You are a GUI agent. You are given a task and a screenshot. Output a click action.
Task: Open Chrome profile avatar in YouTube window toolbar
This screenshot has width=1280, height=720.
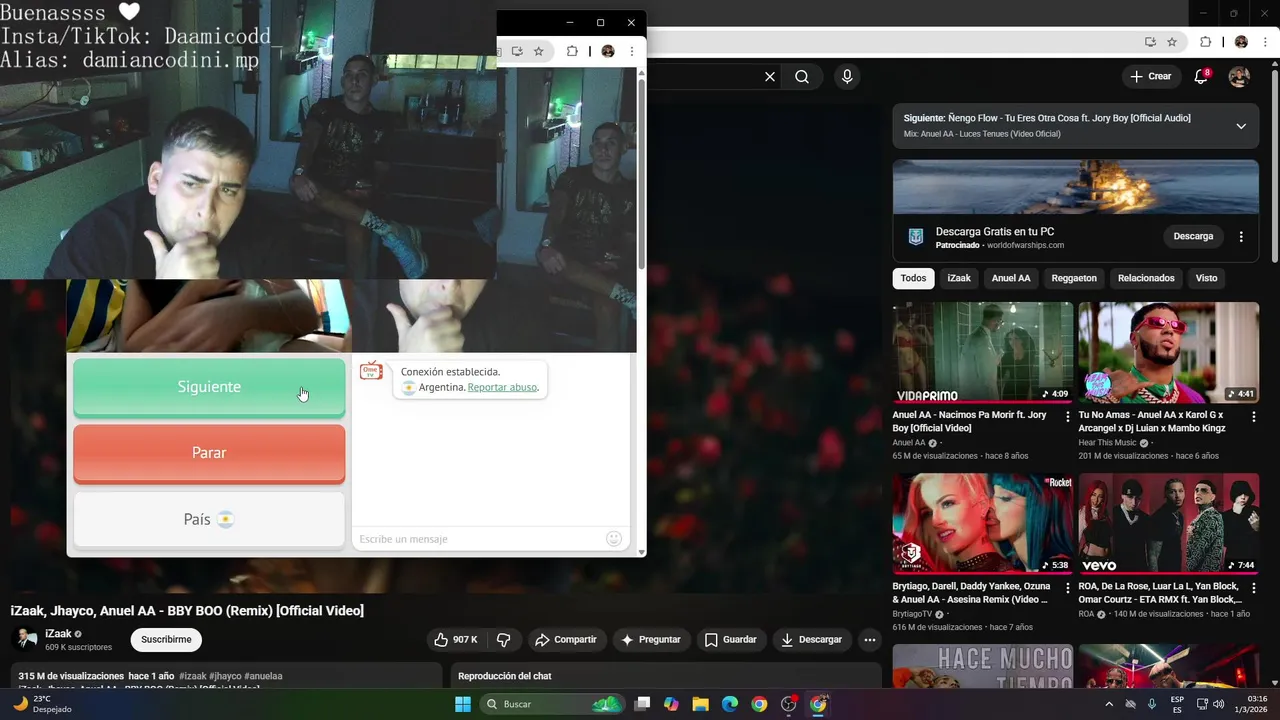tap(1241, 42)
